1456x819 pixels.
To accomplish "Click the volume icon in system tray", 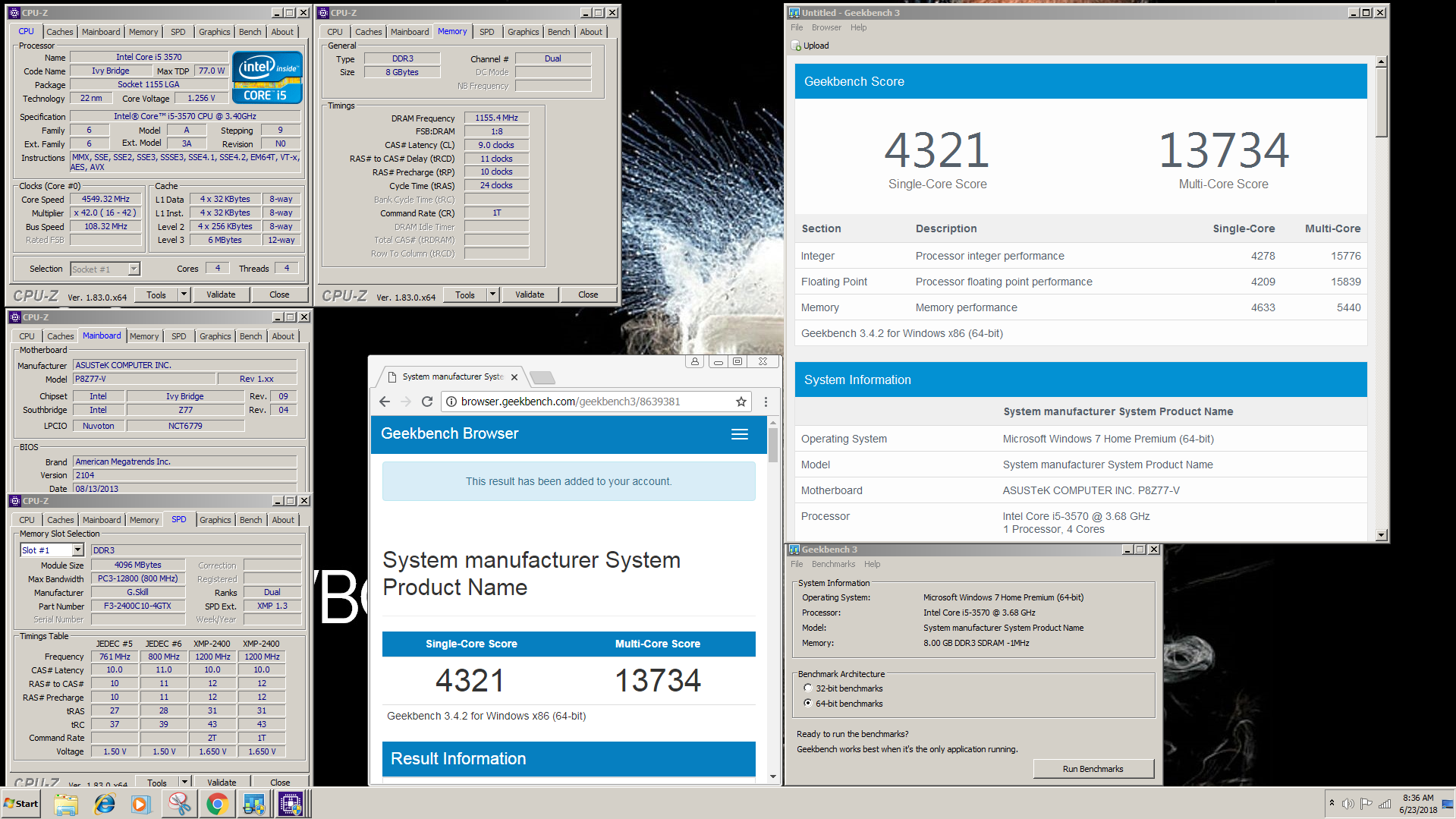I will (1348, 804).
